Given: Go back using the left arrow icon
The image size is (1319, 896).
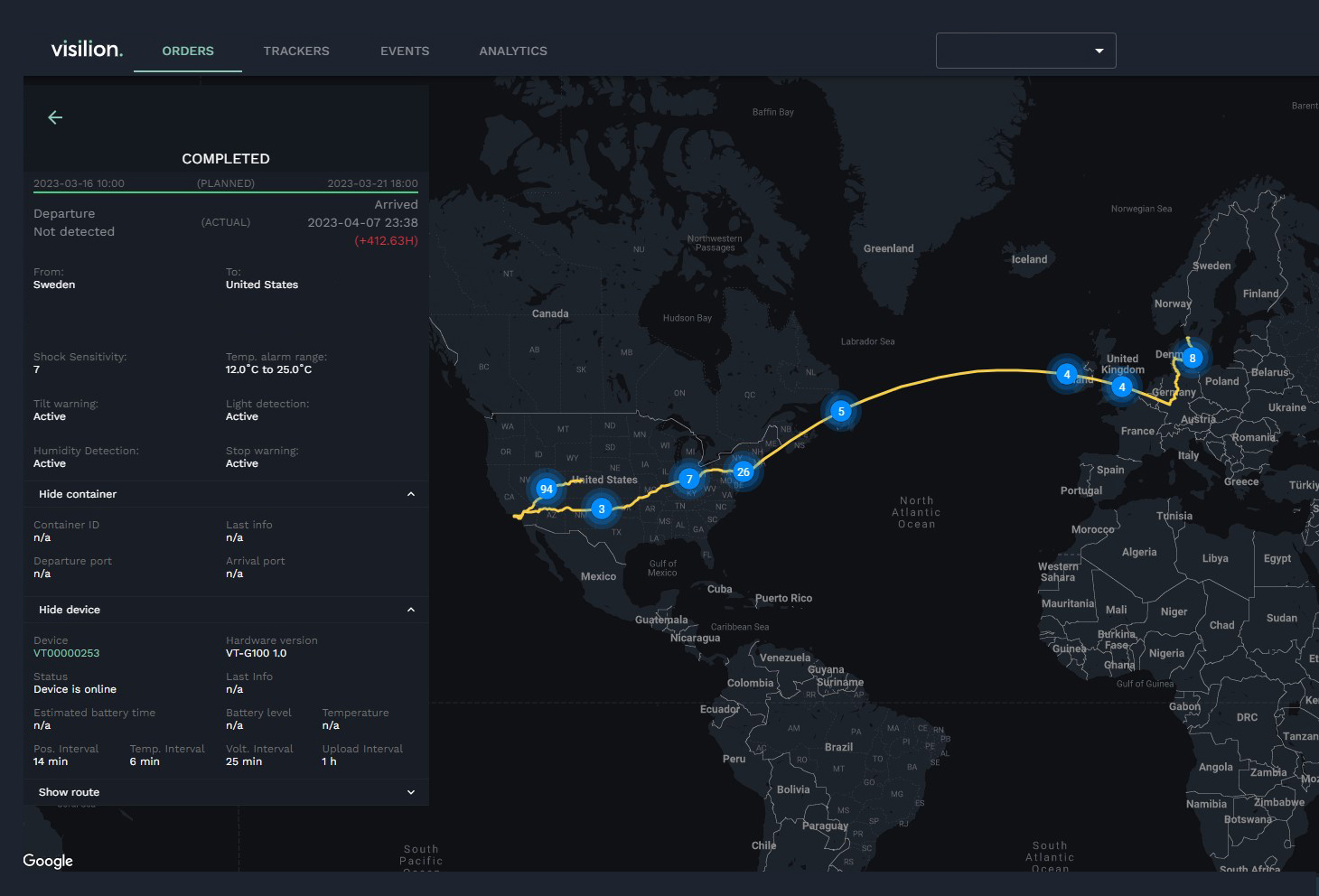Looking at the screenshot, I should click(55, 117).
